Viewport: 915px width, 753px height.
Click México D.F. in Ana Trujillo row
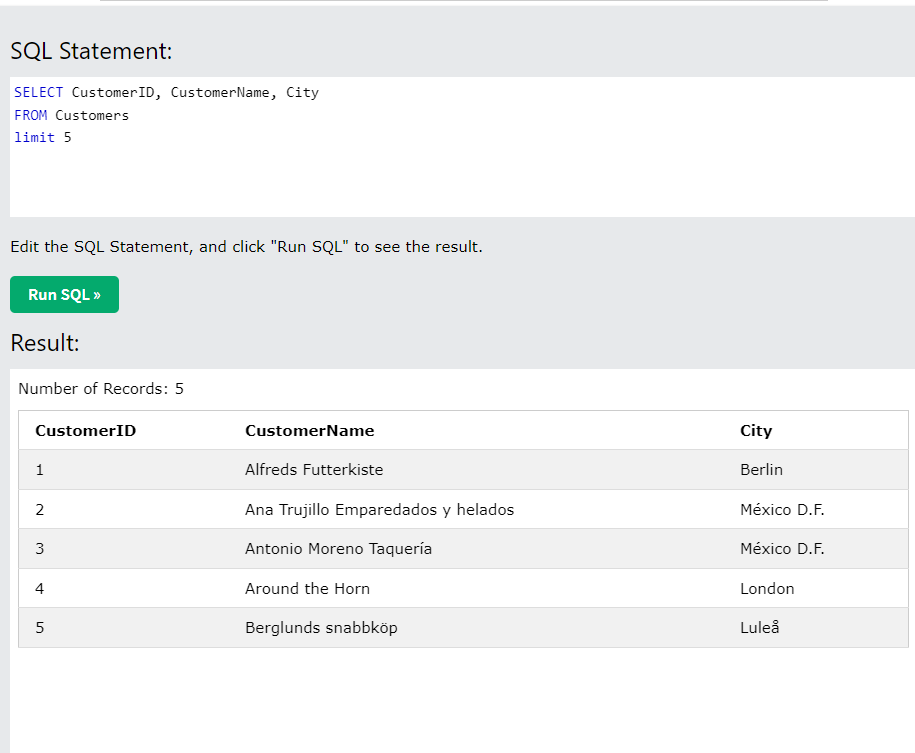[783, 510]
